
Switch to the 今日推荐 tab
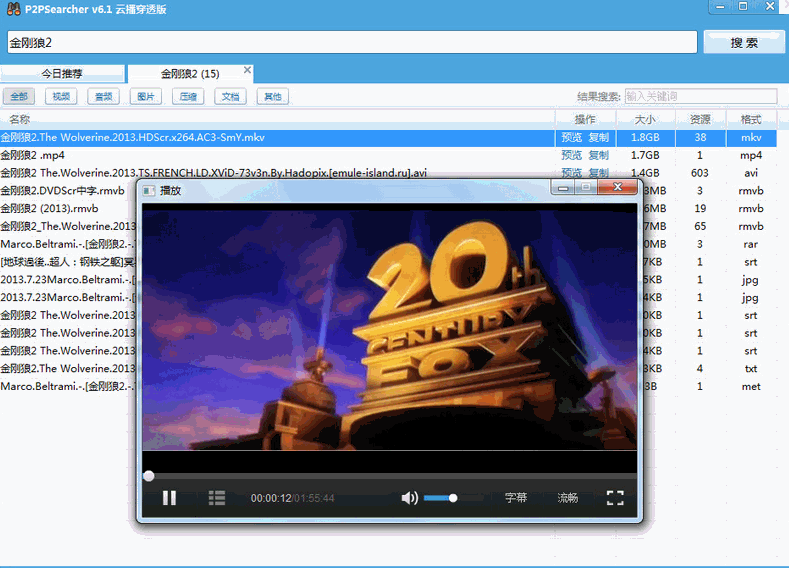click(62, 73)
